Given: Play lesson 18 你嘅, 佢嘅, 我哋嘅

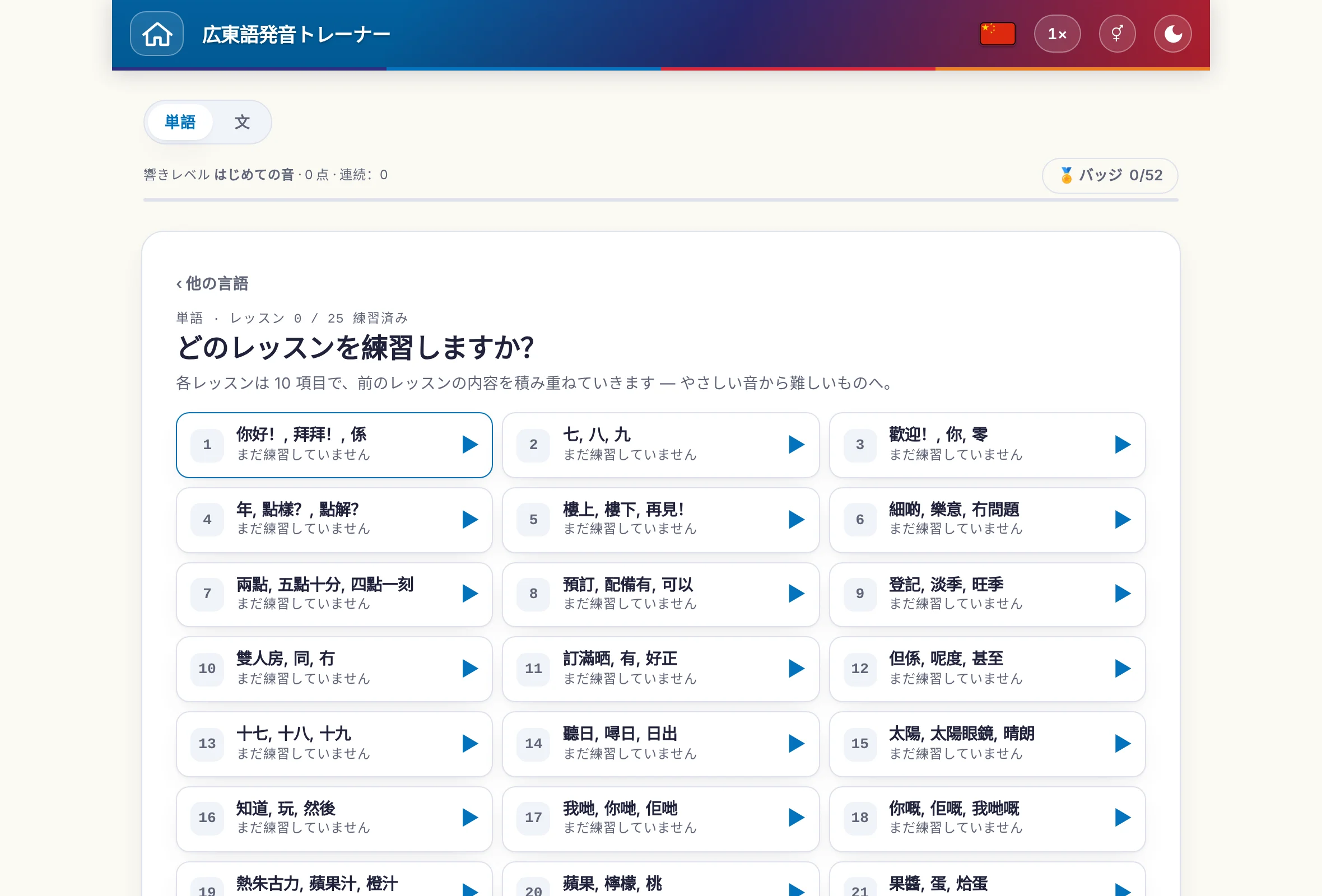Looking at the screenshot, I should tap(1123, 818).
